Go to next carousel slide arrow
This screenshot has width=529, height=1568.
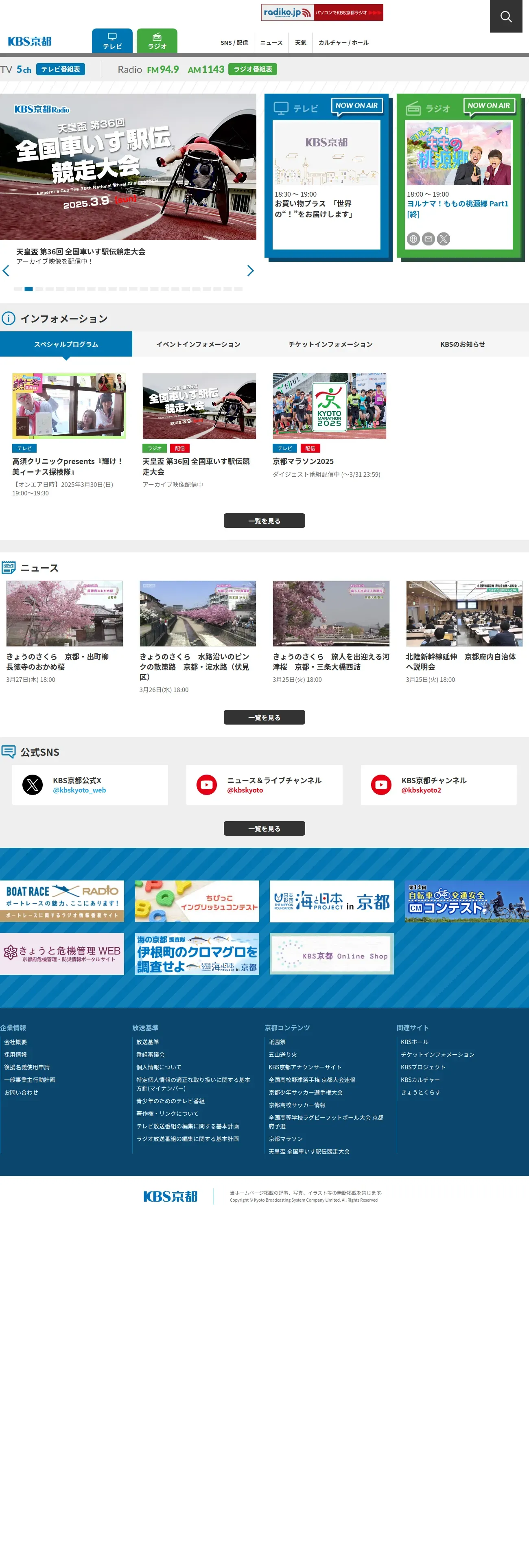point(250,271)
